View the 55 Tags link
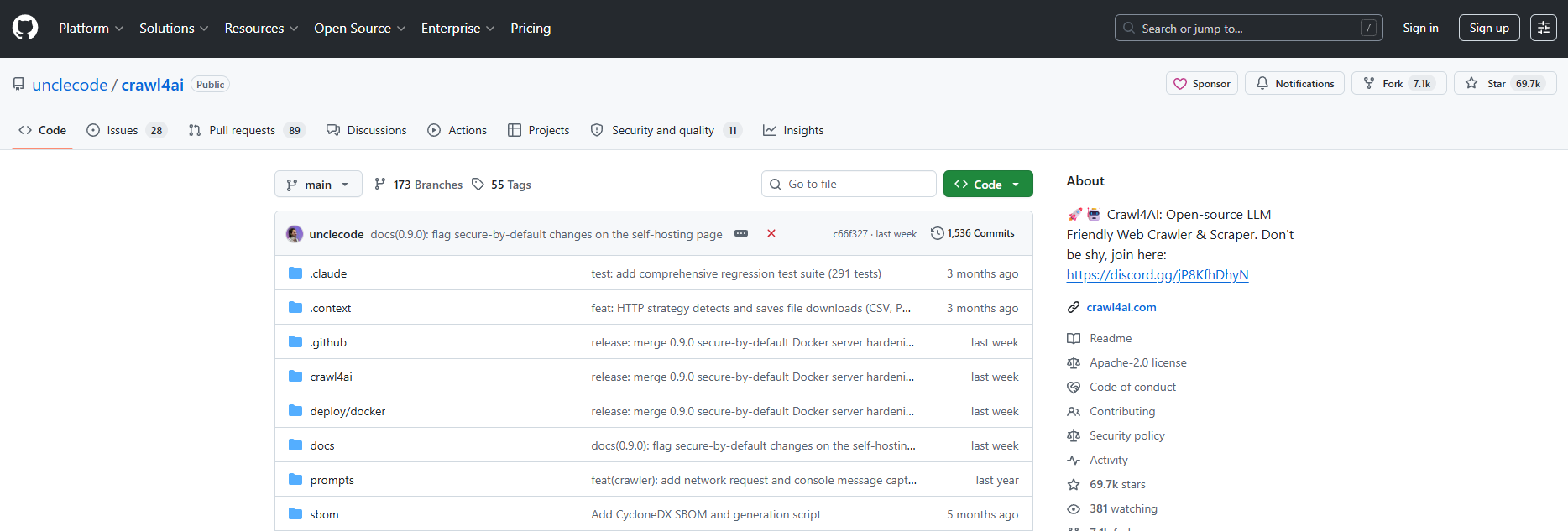This screenshot has height=531, width=1568. tap(501, 185)
